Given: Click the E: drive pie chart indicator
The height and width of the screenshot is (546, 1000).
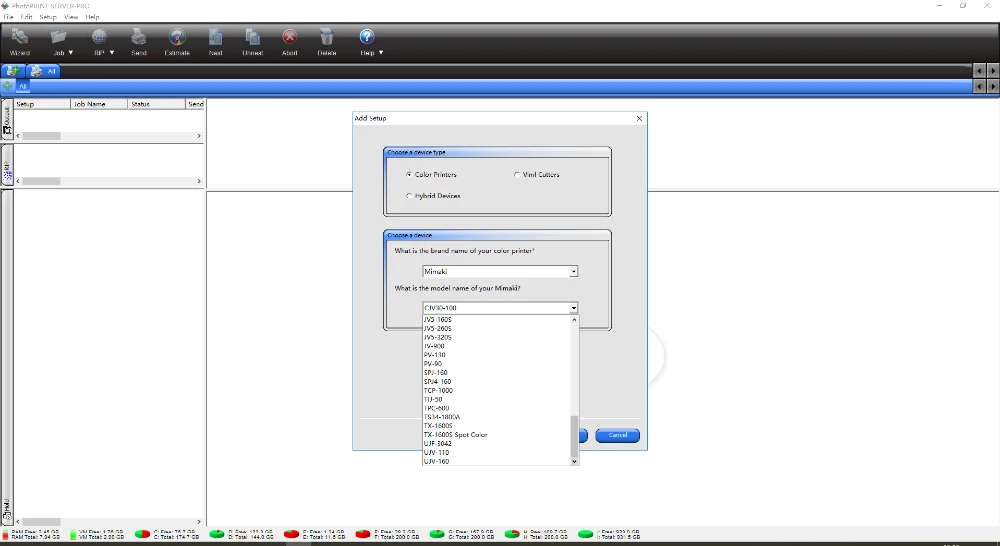Looking at the screenshot, I should pyautogui.click(x=291, y=534).
